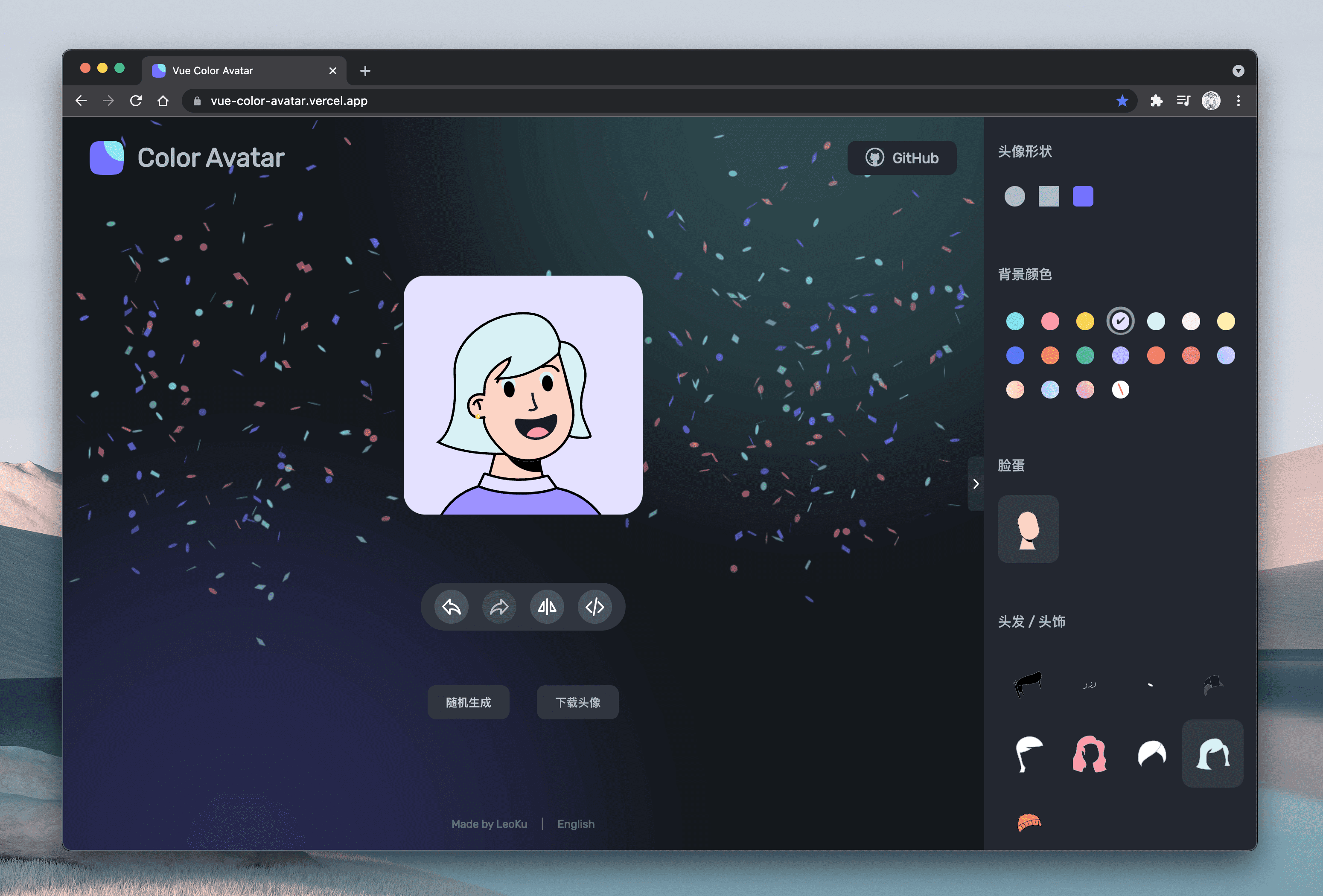Open the code view button
This screenshot has height=896, width=1323.
[x=595, y=607]
